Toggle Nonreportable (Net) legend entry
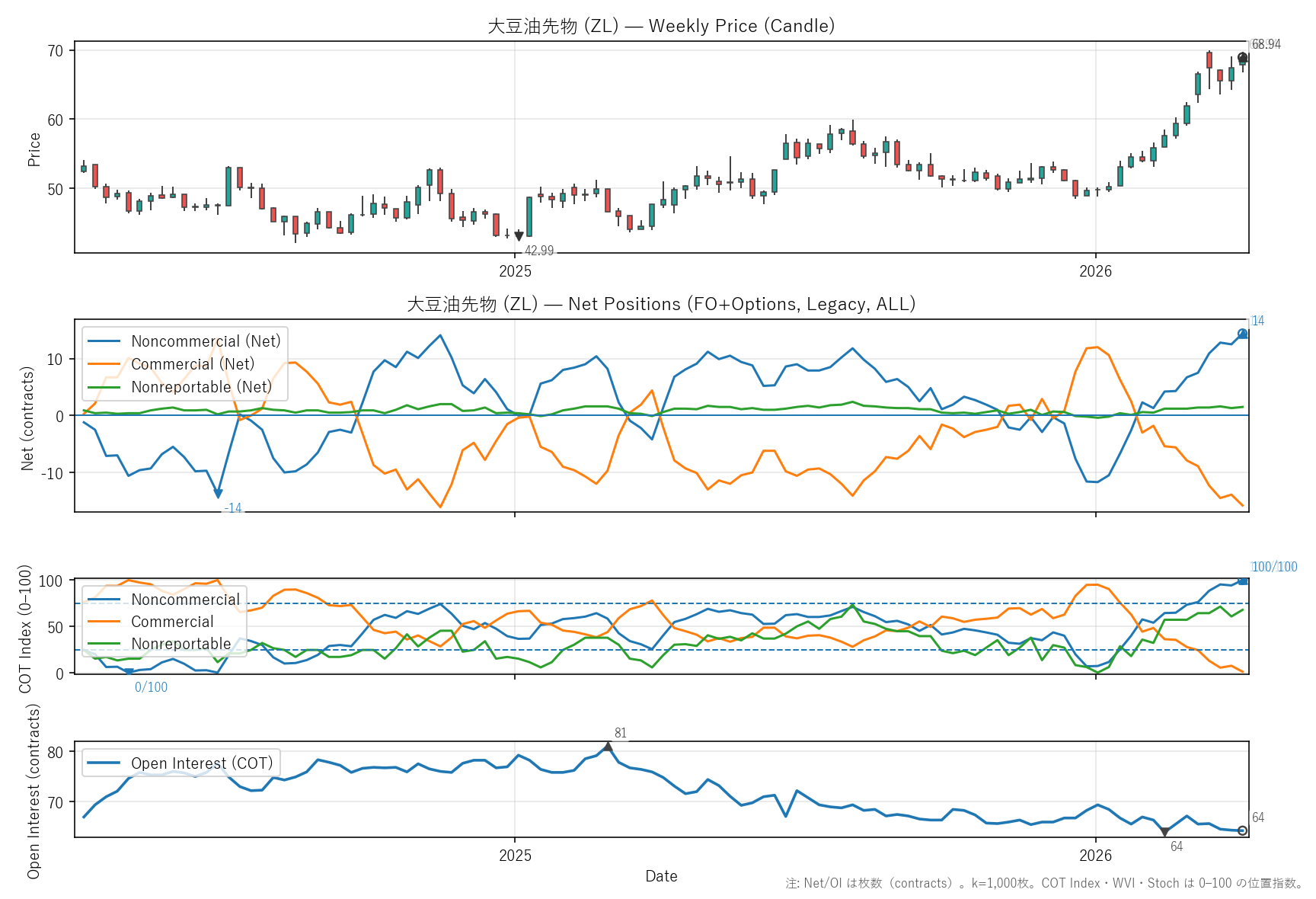This screenshot has height=899, width=1316. (x=201, y=387)
